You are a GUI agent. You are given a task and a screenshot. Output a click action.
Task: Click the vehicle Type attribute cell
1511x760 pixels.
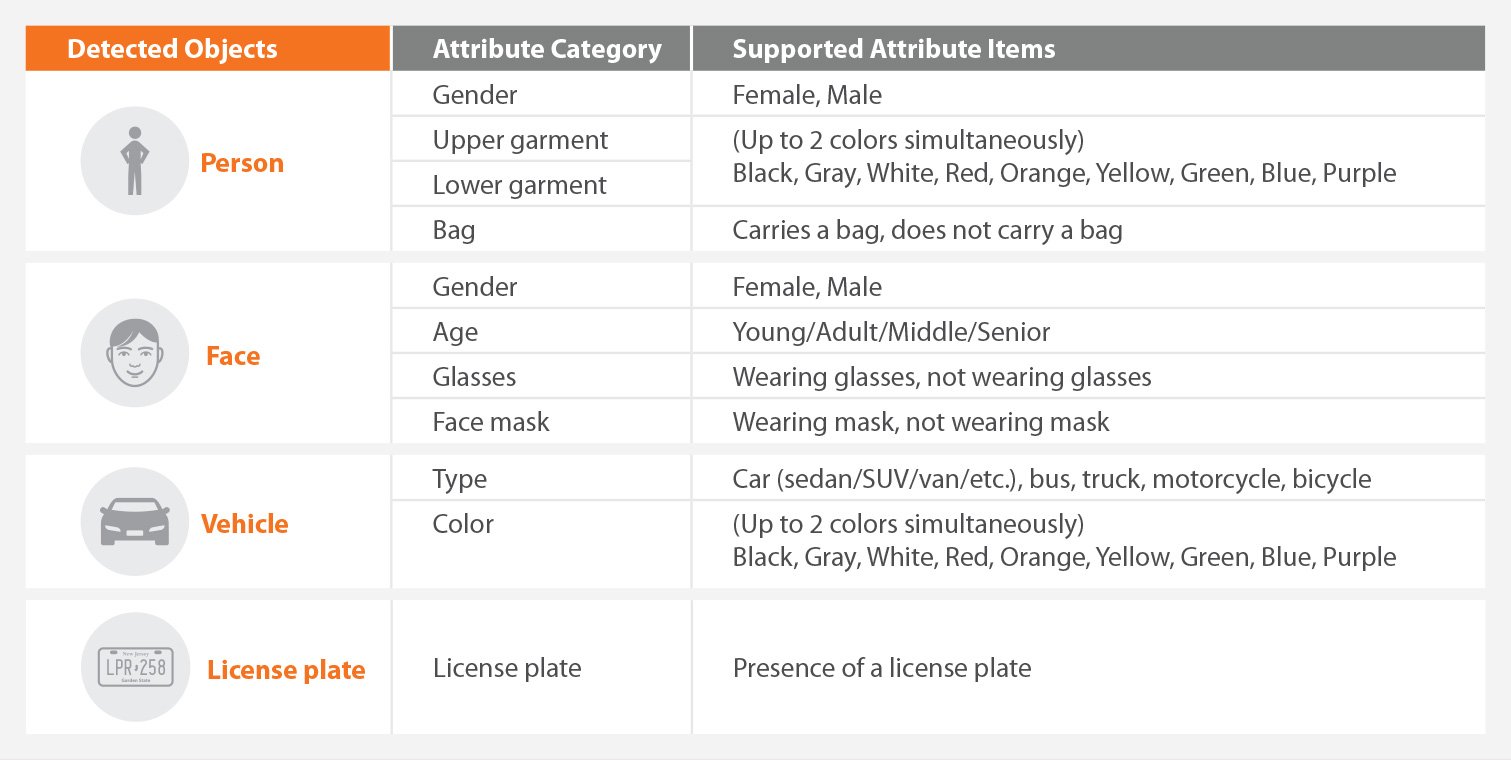click(x=541, y=478)
